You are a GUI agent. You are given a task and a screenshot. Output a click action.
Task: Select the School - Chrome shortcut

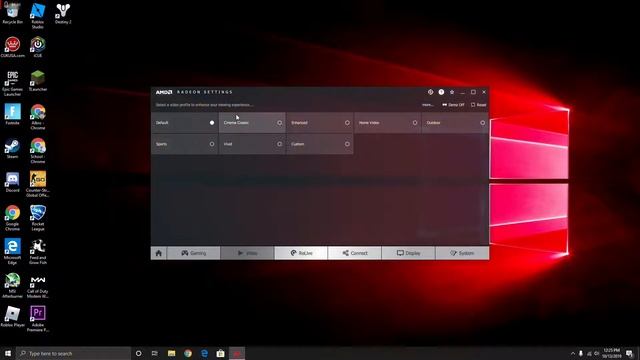click(x=38, y=151)
